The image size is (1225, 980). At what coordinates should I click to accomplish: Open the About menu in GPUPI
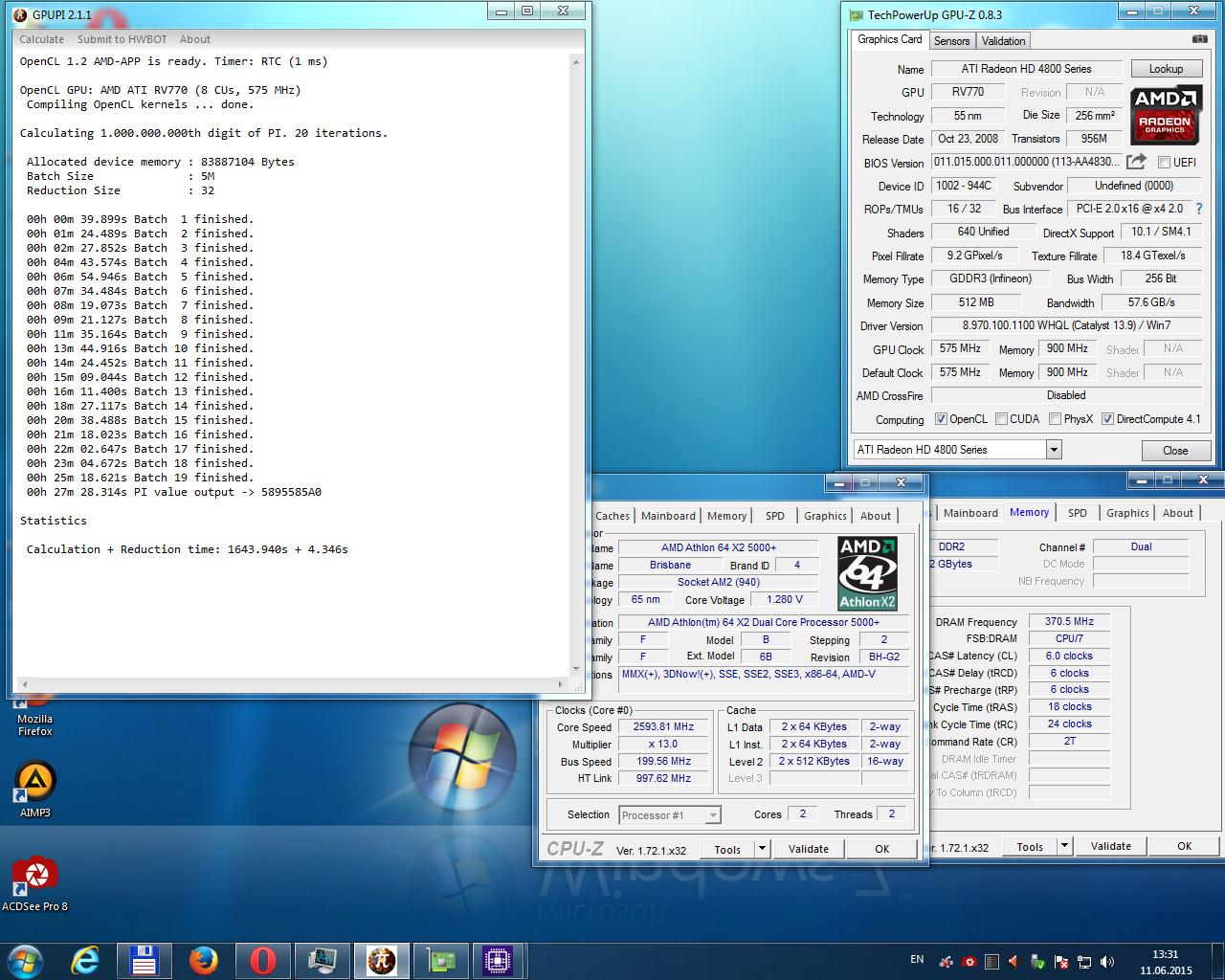(x=195, y=39)
